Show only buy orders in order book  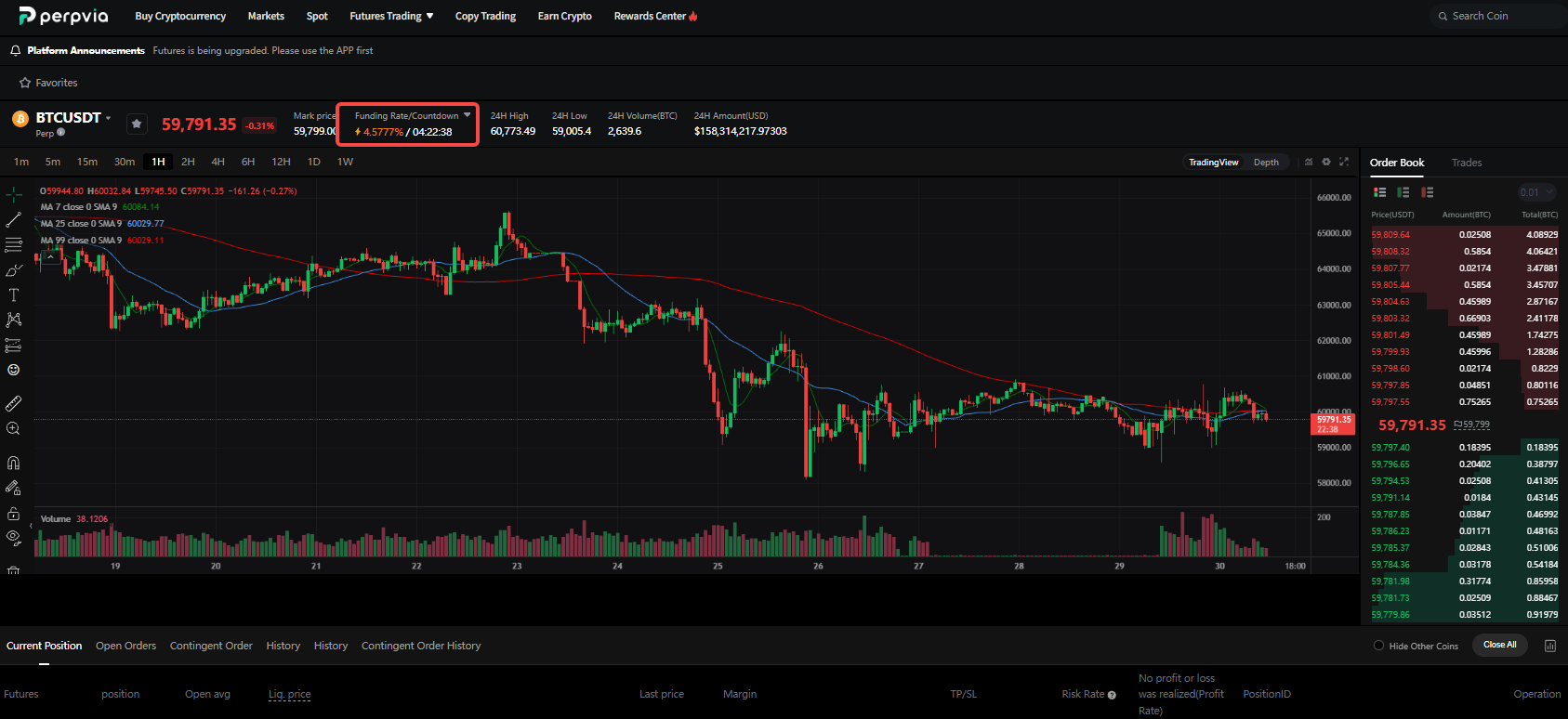1403,192
